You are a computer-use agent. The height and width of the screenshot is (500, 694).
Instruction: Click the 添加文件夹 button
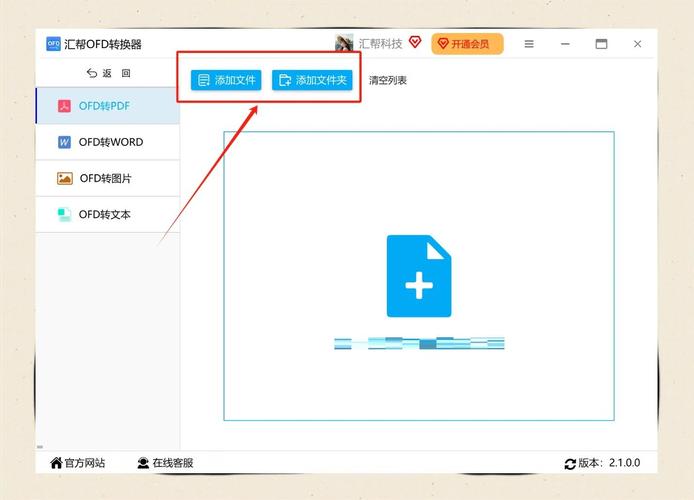coord(312,80)
